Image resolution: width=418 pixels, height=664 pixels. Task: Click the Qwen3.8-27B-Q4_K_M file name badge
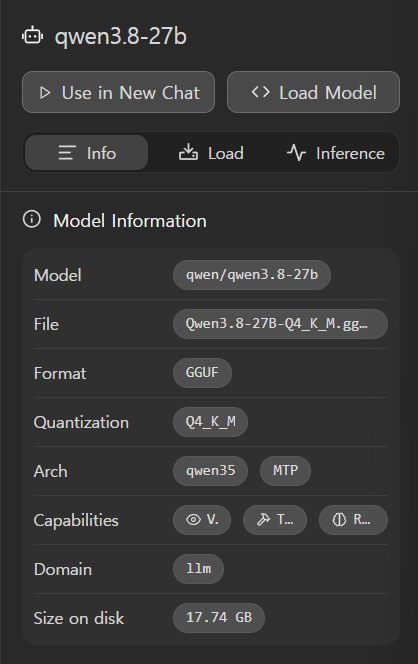click(x=280, y=324)
